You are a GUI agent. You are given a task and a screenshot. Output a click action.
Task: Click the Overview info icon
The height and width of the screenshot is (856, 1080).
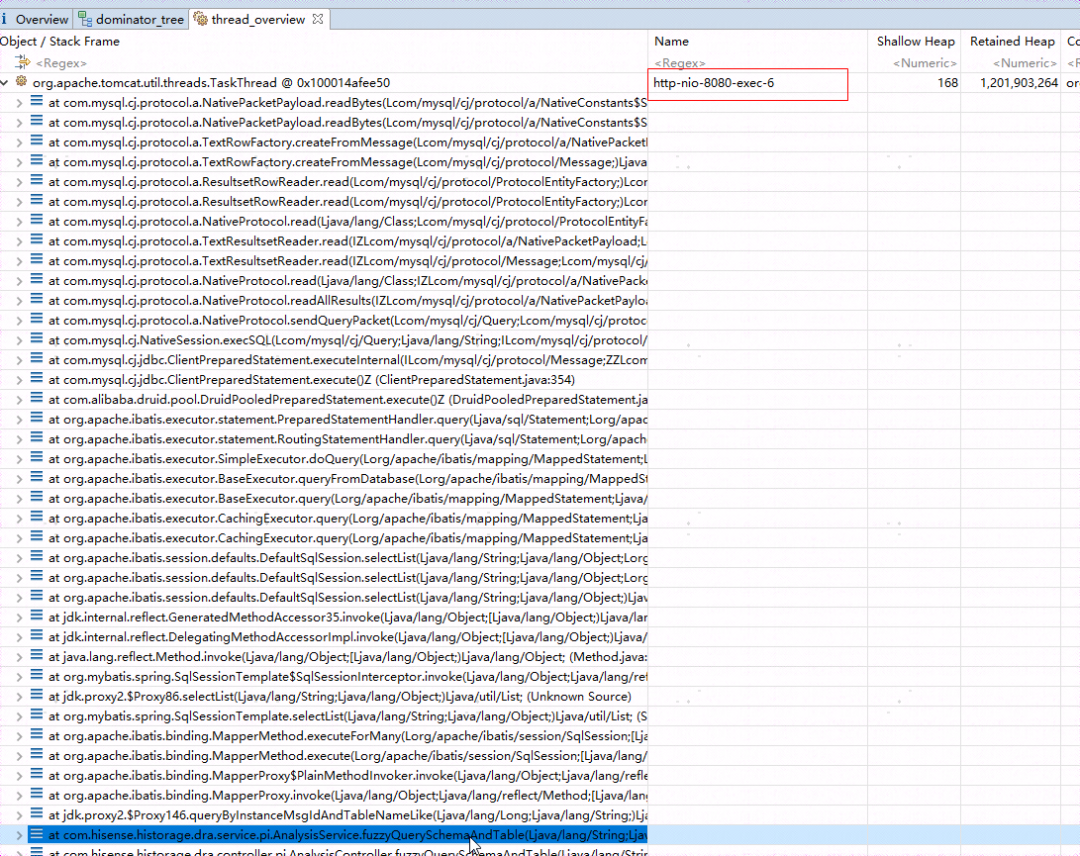(4, 19)
